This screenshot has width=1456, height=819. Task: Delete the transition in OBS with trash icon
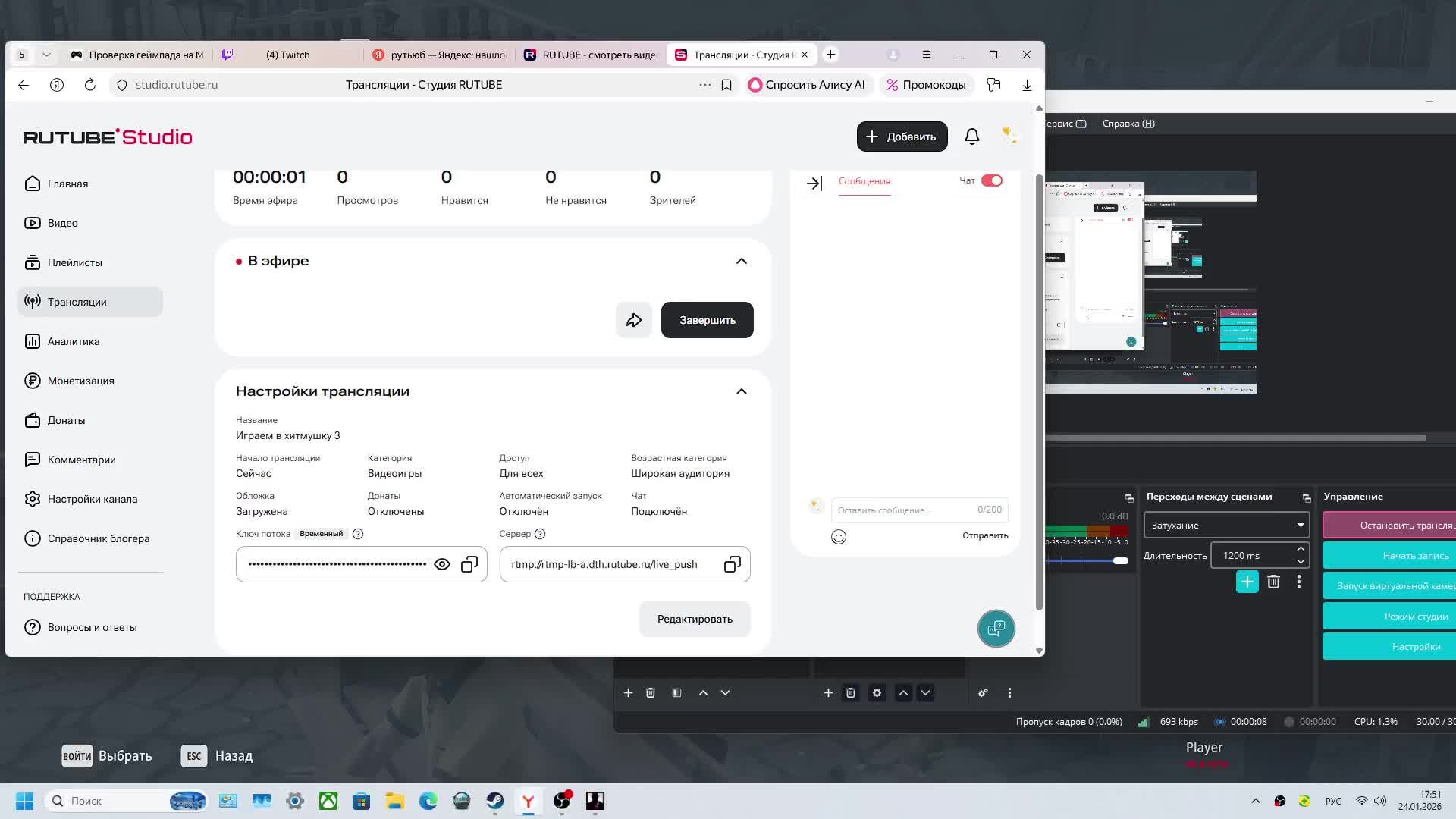point(1274,582)
